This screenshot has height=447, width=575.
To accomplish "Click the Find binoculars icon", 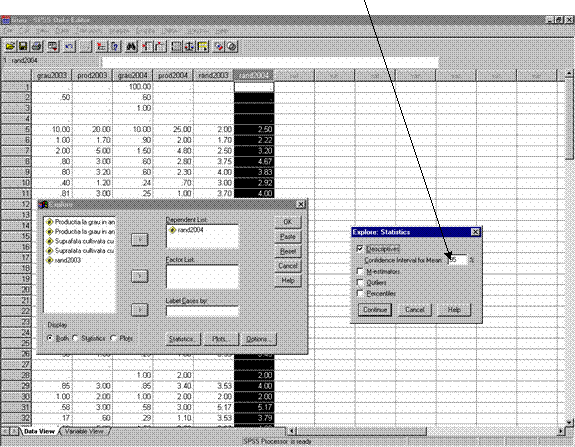I will click(131, 47).
